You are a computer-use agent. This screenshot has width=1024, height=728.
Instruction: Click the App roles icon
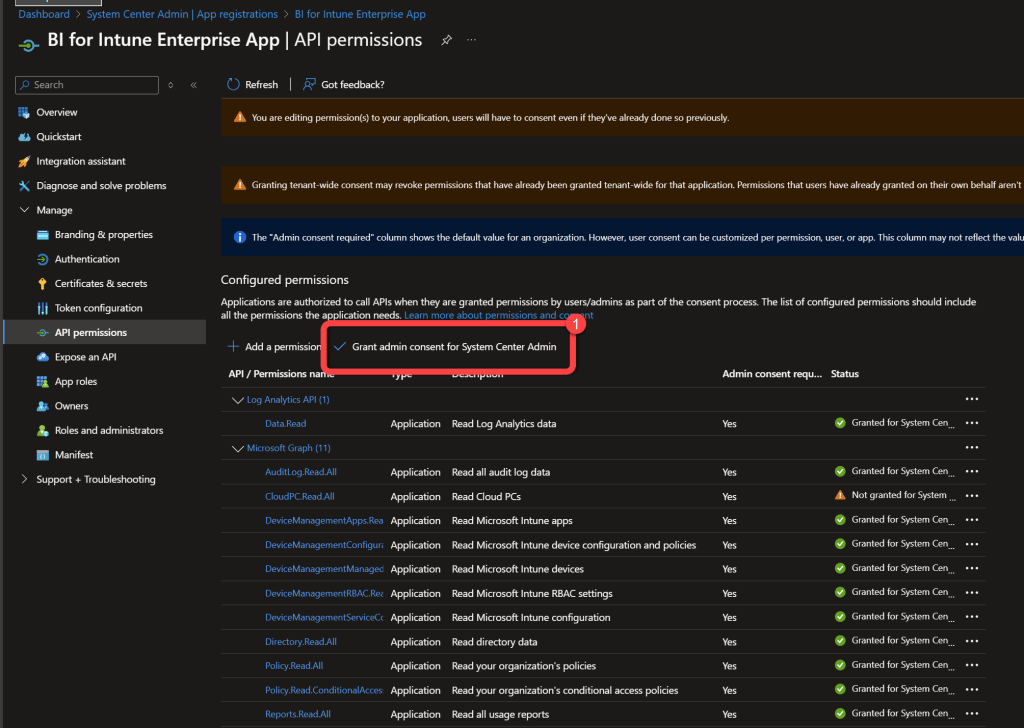coord(42,381)
